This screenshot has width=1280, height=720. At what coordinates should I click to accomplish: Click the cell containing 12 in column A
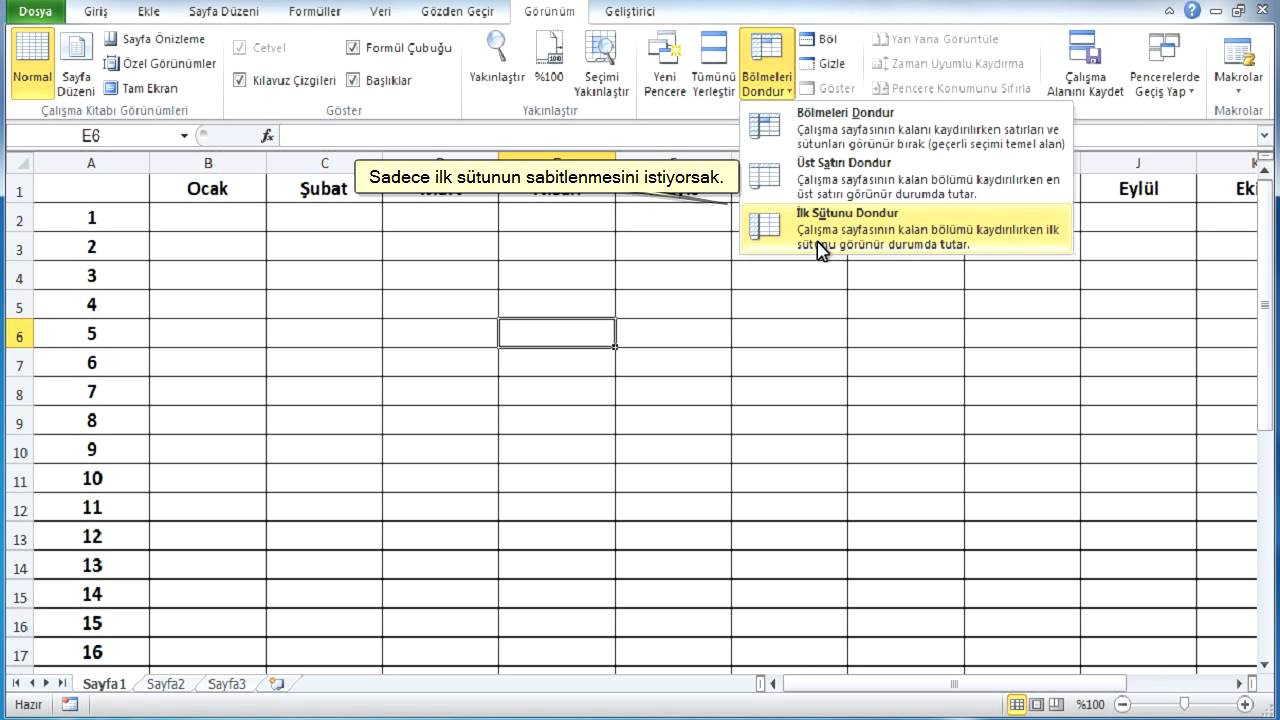(92, 536)
